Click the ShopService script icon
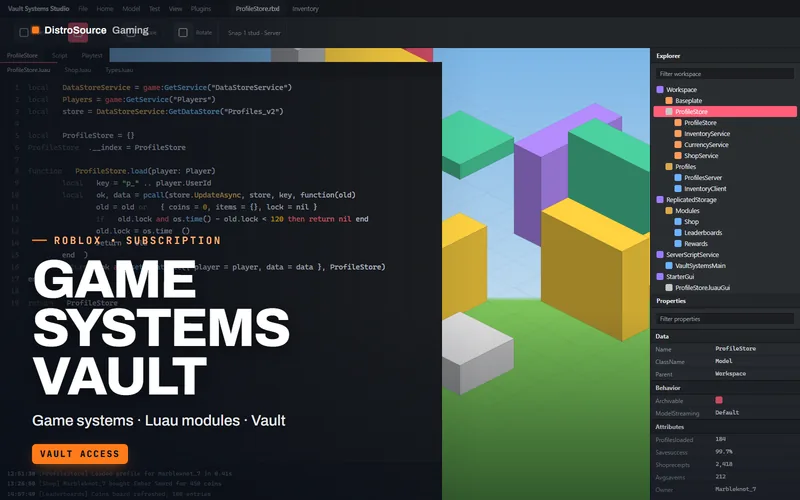The width and height of the screenshot is (800, 500). 678,156
